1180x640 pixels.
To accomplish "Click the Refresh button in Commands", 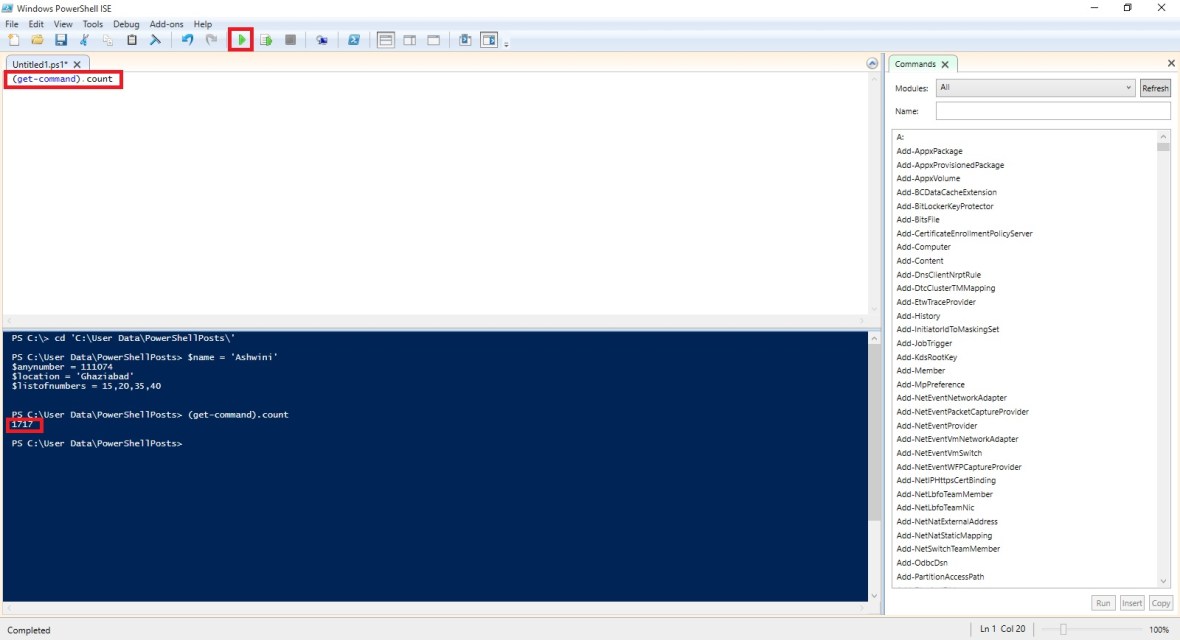I will 1155,88.
